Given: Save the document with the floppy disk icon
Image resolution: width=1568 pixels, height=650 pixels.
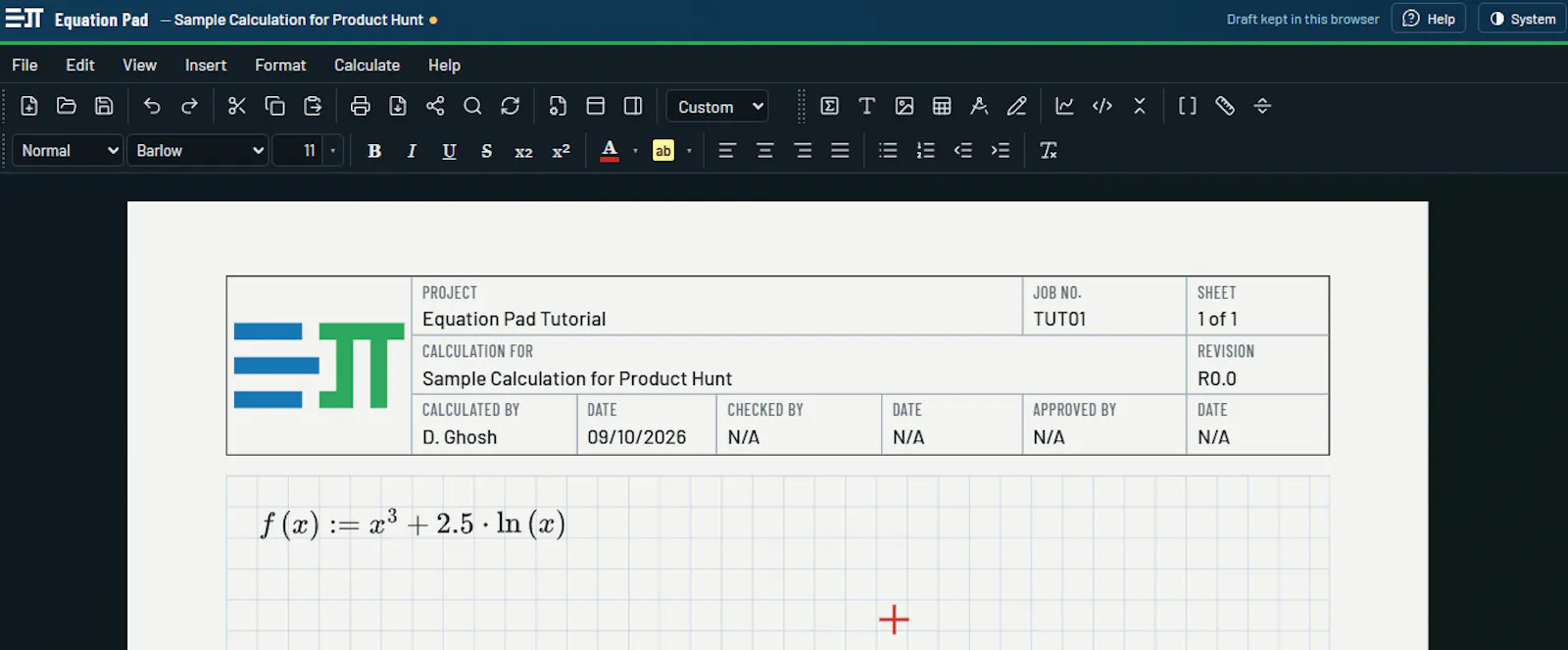Looking at the screenshot, I should point(104,106).
